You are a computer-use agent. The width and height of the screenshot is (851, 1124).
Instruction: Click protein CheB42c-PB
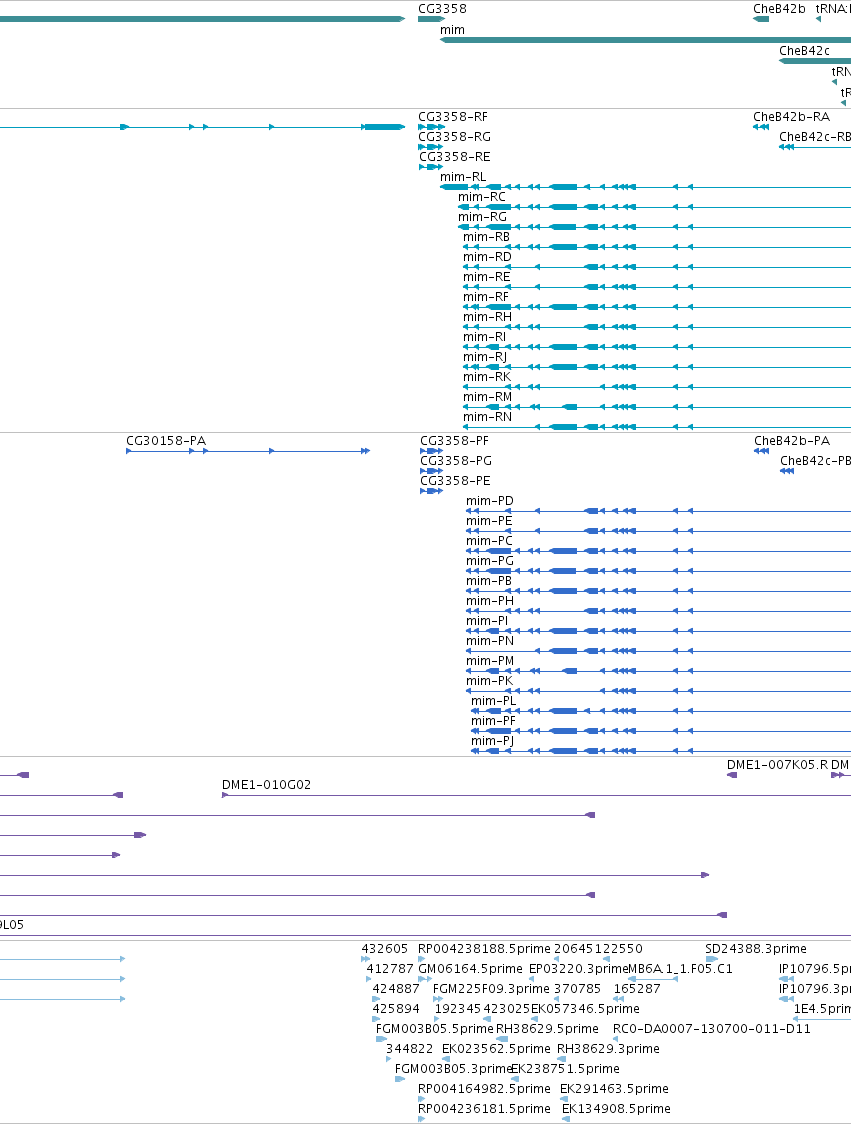tap(815, 461)
